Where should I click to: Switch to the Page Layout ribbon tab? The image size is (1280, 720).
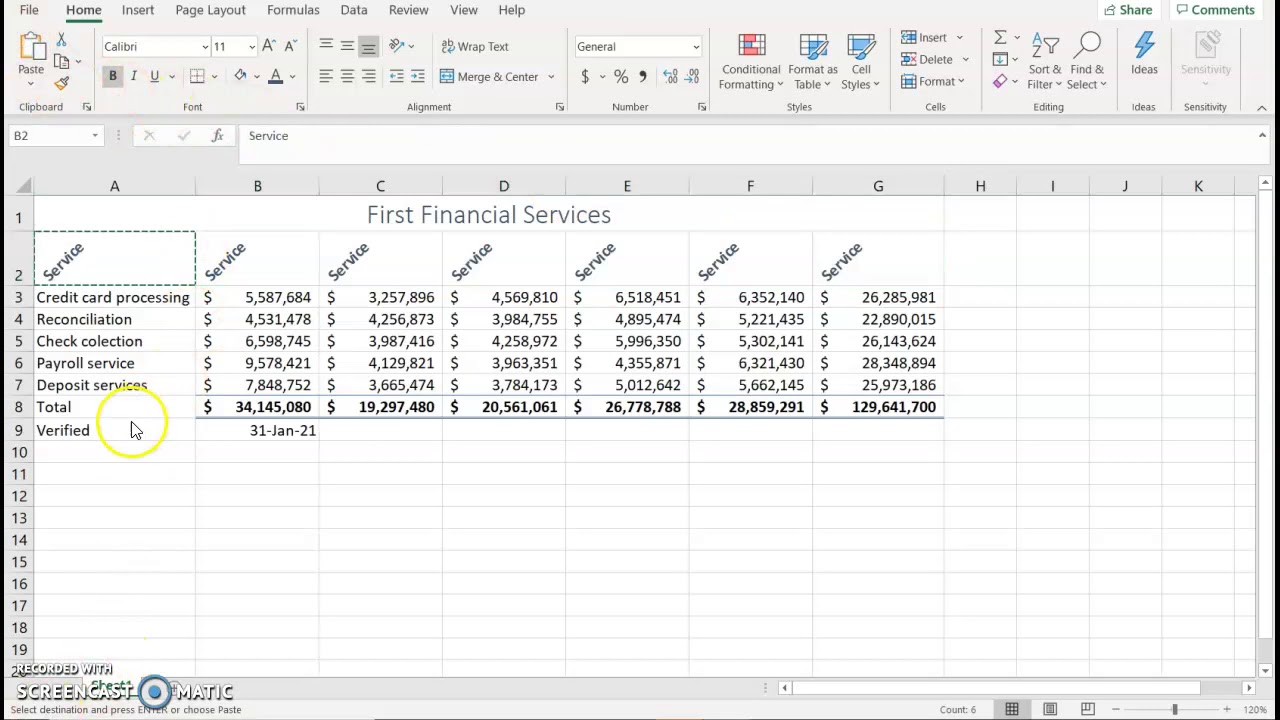[210, 10]
